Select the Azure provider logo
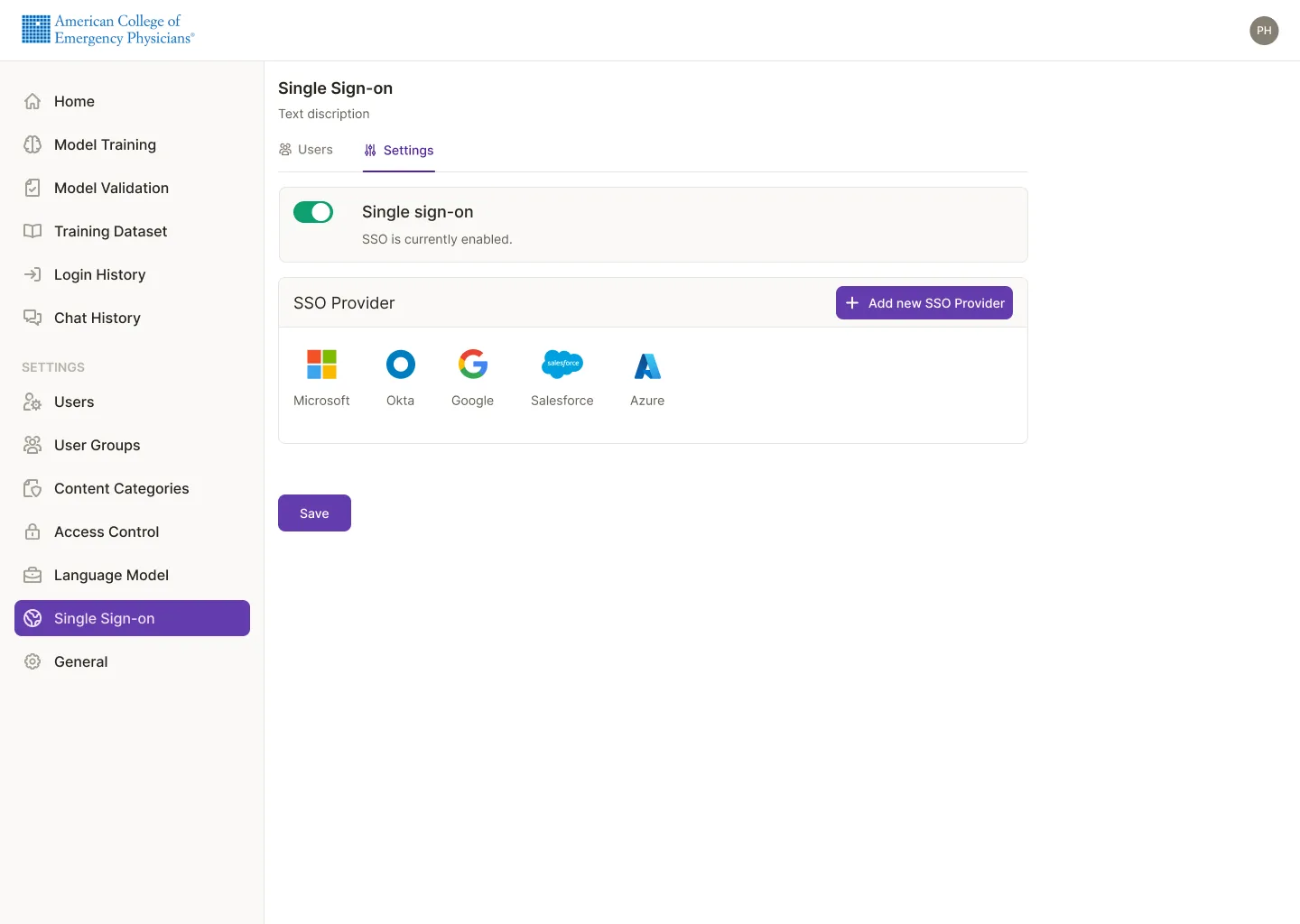This screenshot has height=924, width=1300. click(x=647, y=365)
